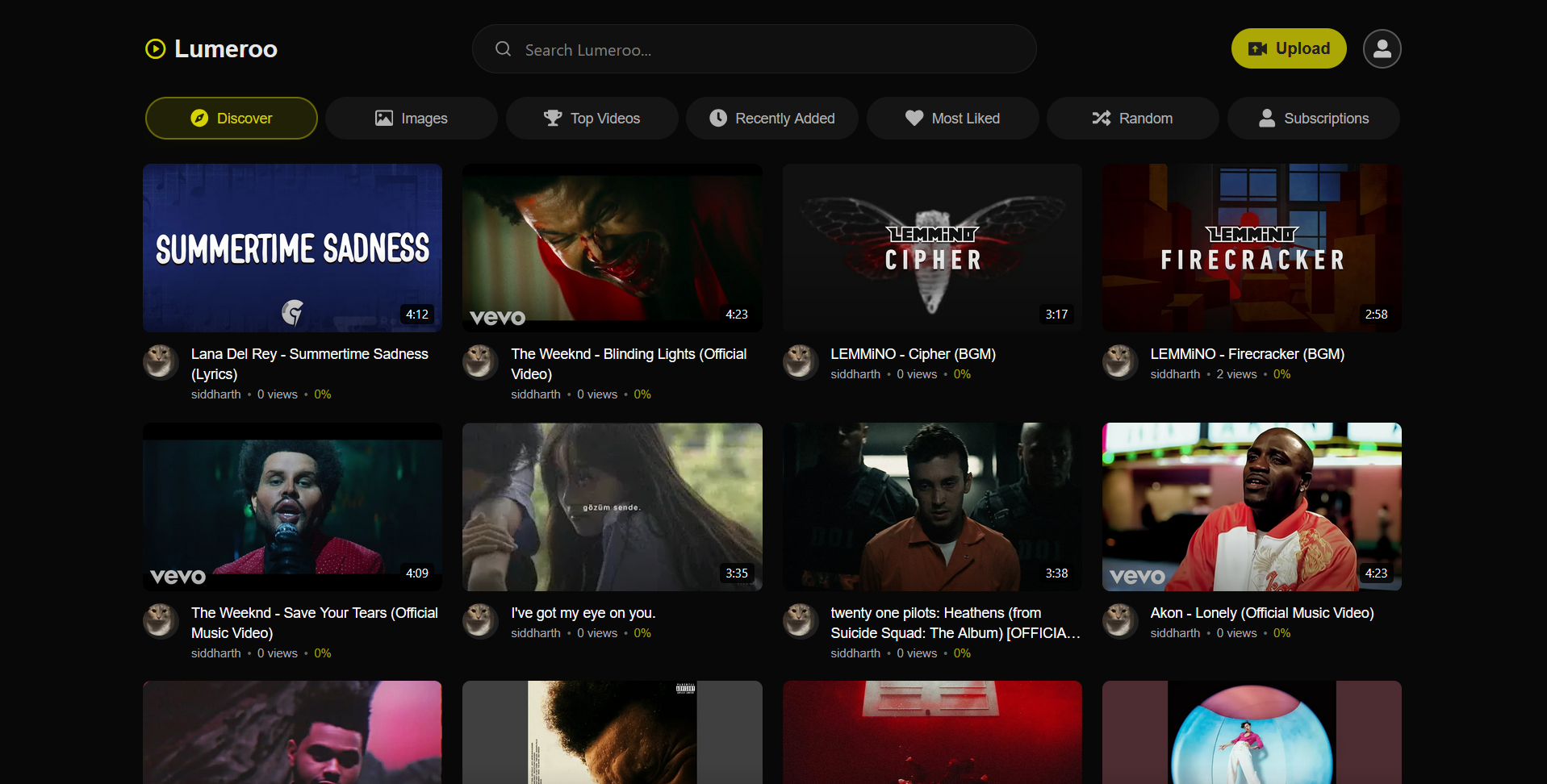This screenshot has height=784, width=1547.
Task: Open Akon - Lonely video title
Action: pyautogui.click(x=1262, y=613)
